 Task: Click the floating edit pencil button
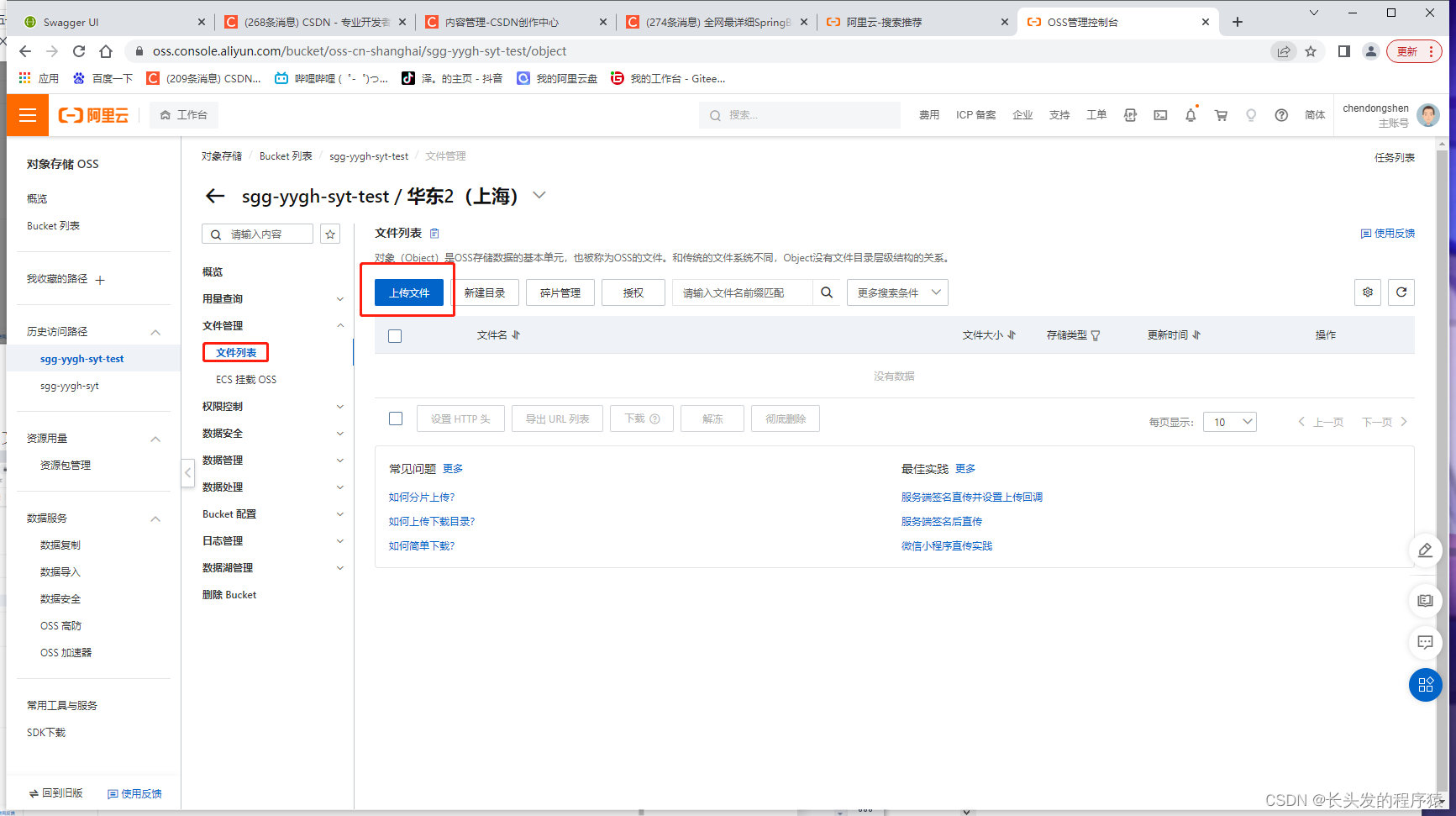click(1426, 550)
